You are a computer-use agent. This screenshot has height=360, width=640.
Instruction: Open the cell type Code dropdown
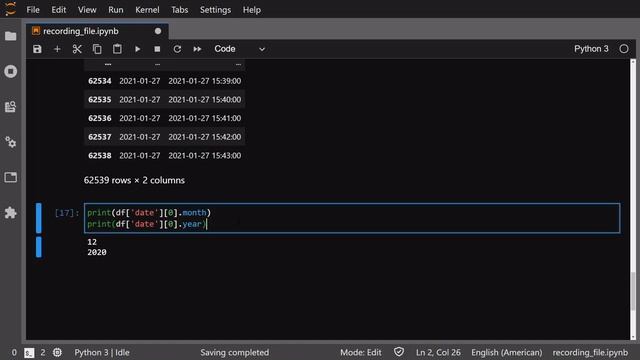coord(240,49)
